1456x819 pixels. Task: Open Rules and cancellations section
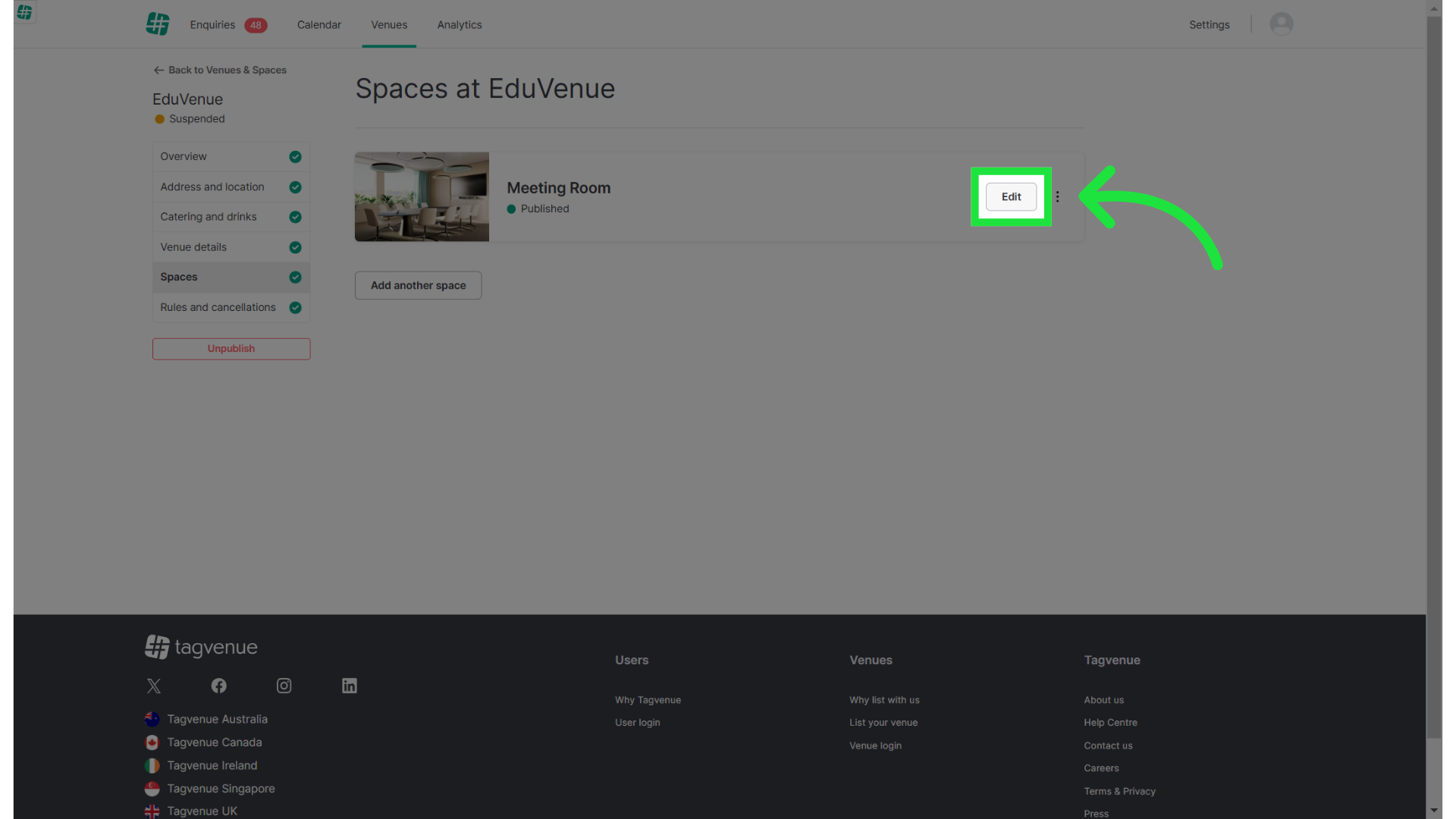click(231, 308)
